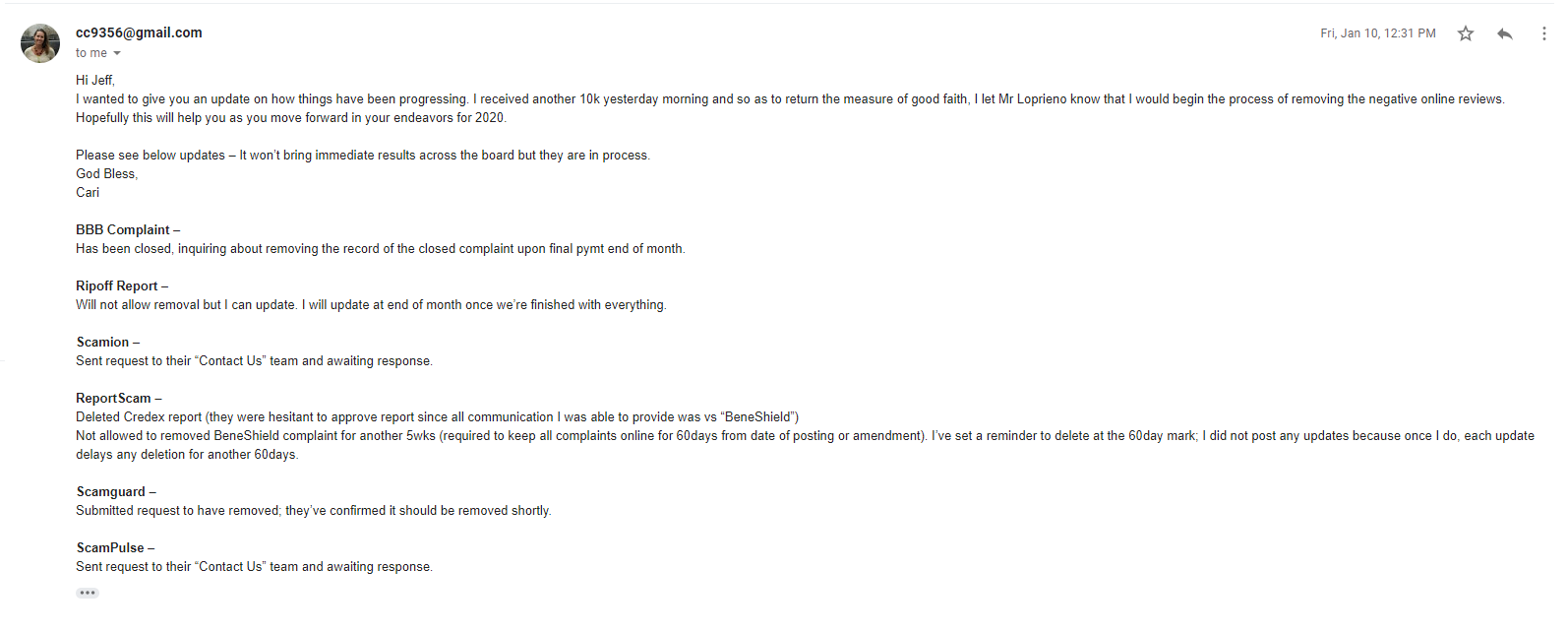Open the More options three-dot menu
Screen dimensions: 1568x633
(1543, 33)
